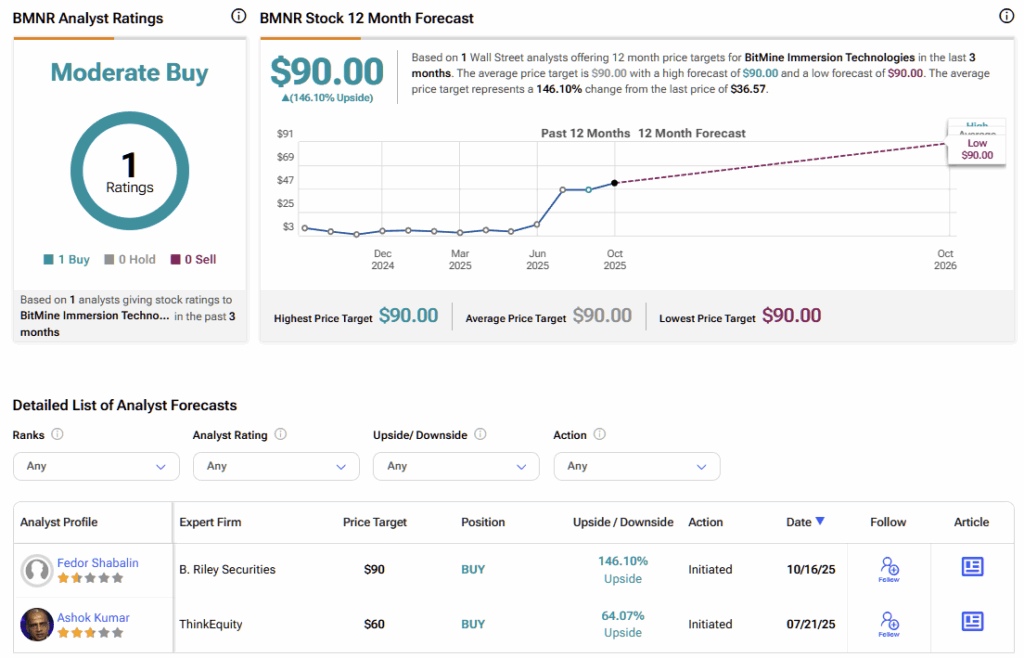Click Ashok Kumar's profile photo
This screenshot has width=1024, height=658.
(x=37, y=624)
